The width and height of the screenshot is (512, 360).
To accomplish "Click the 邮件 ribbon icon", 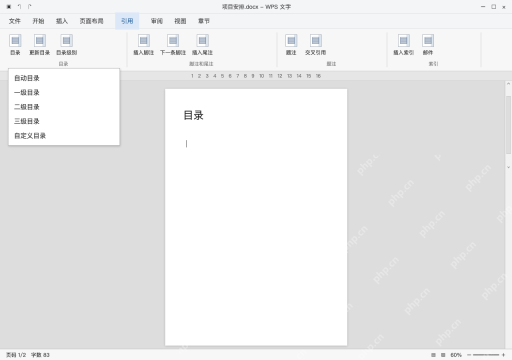I will coord(428,44).
